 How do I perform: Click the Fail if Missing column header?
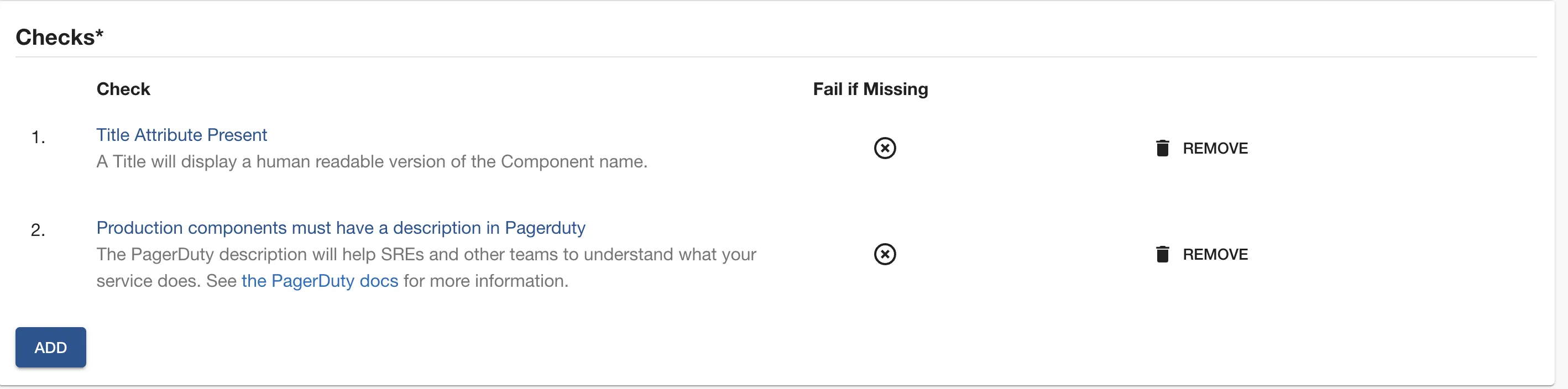point(870,89)
